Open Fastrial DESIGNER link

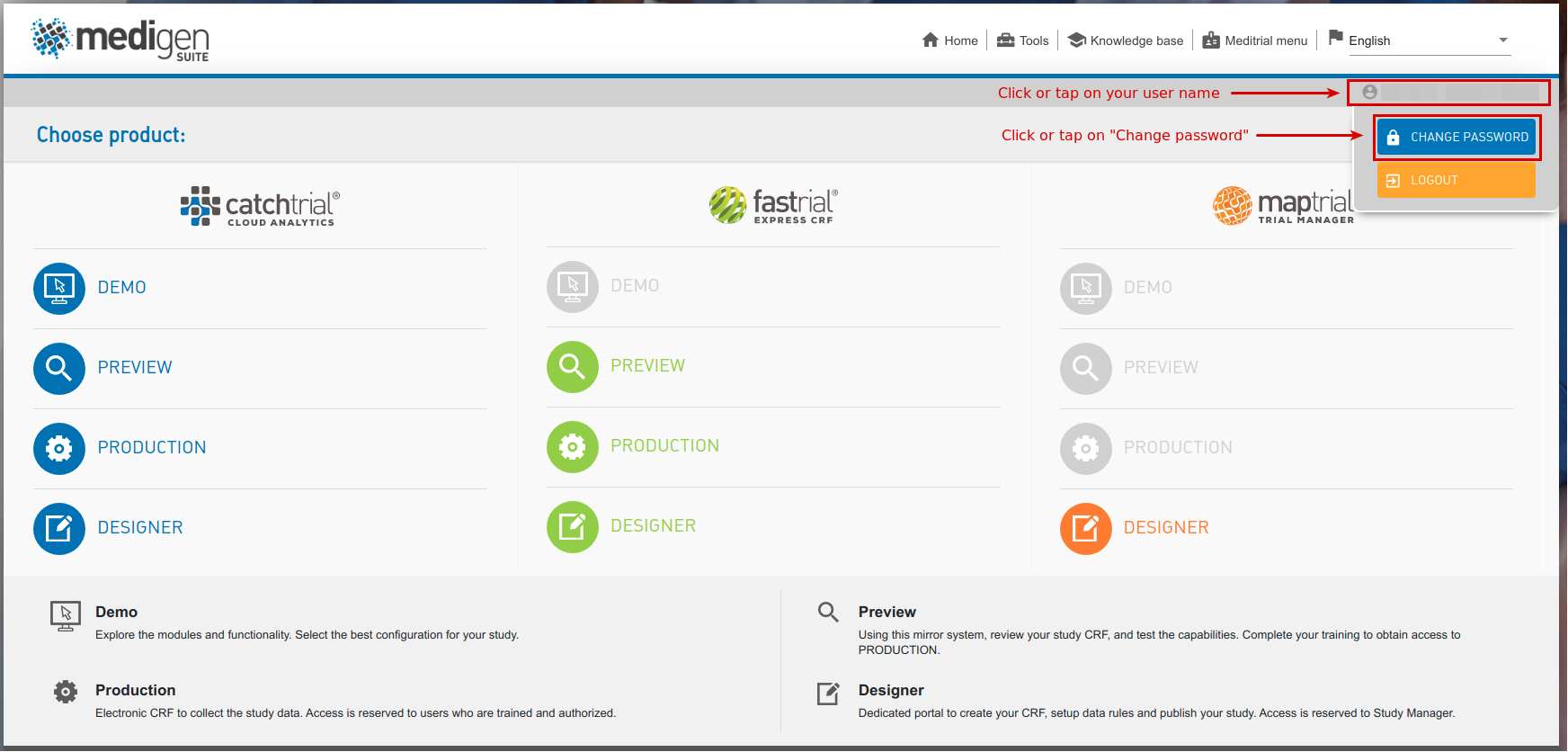point(654,526)
